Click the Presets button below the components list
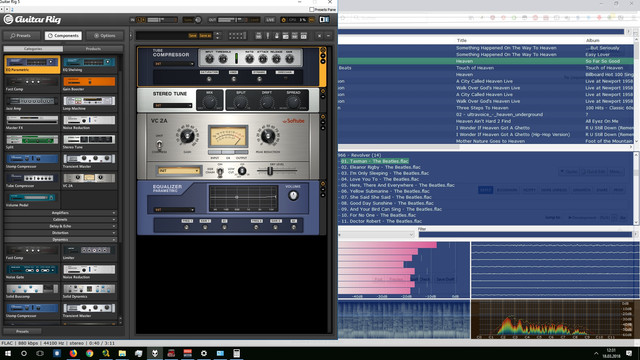 coord(22,331)
